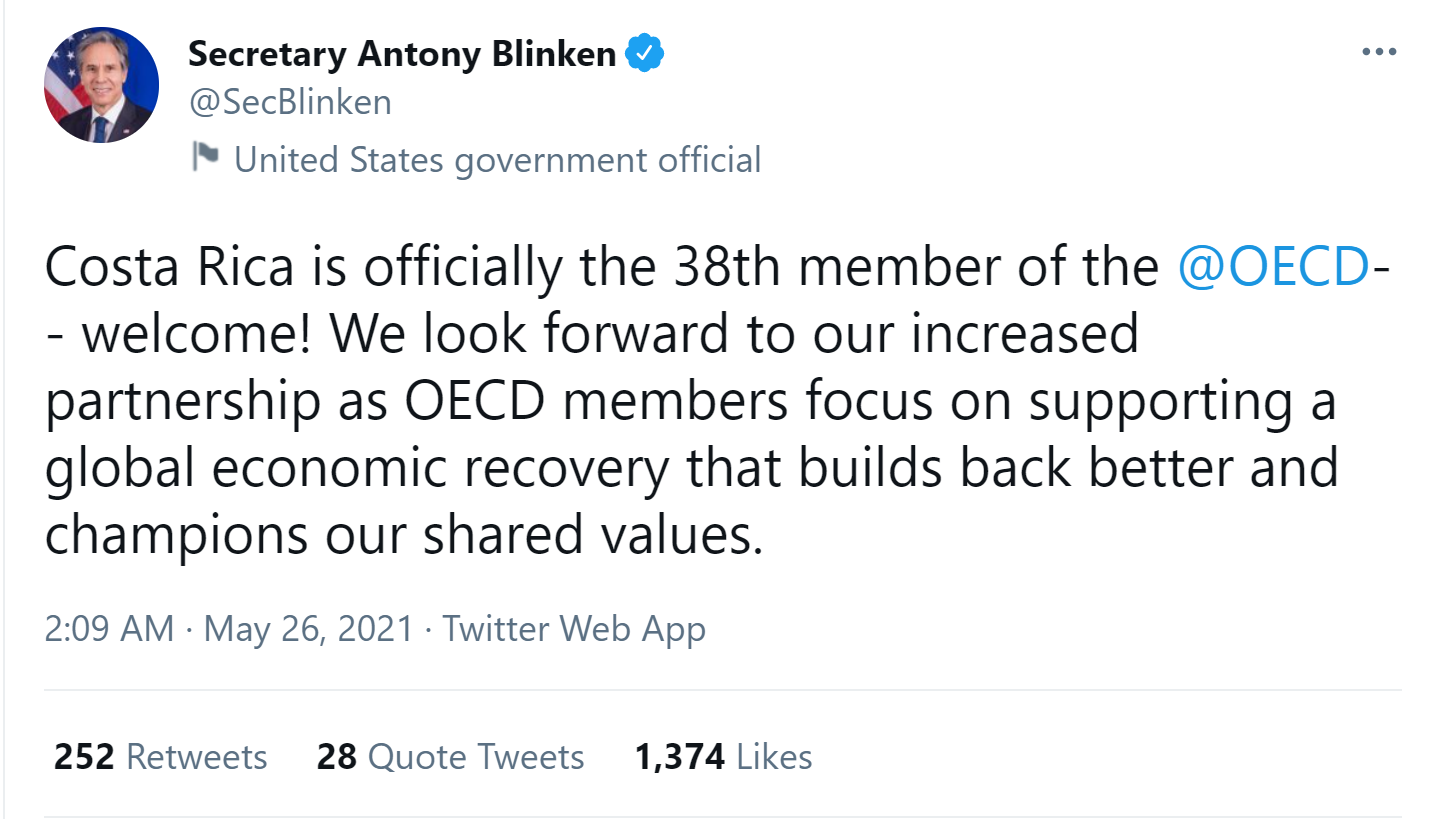Click the blue verified checkmark badge
This screenshot has height=819, width=1440.
(645, 54)
